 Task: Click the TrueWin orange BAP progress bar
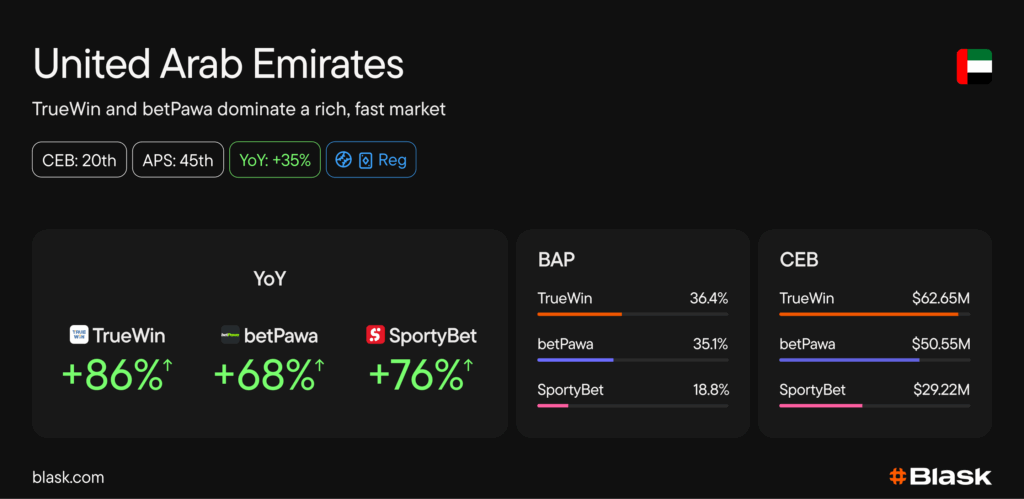pyautogui.click(x=580, y=314)
